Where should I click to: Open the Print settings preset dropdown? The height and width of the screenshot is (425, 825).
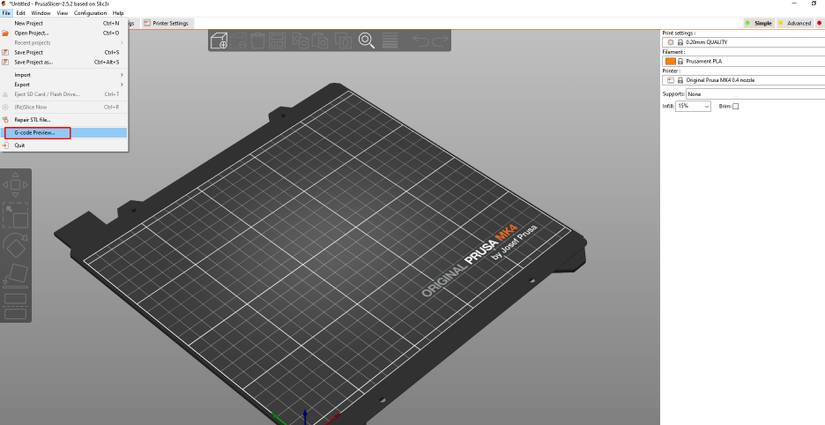(743, 42)
